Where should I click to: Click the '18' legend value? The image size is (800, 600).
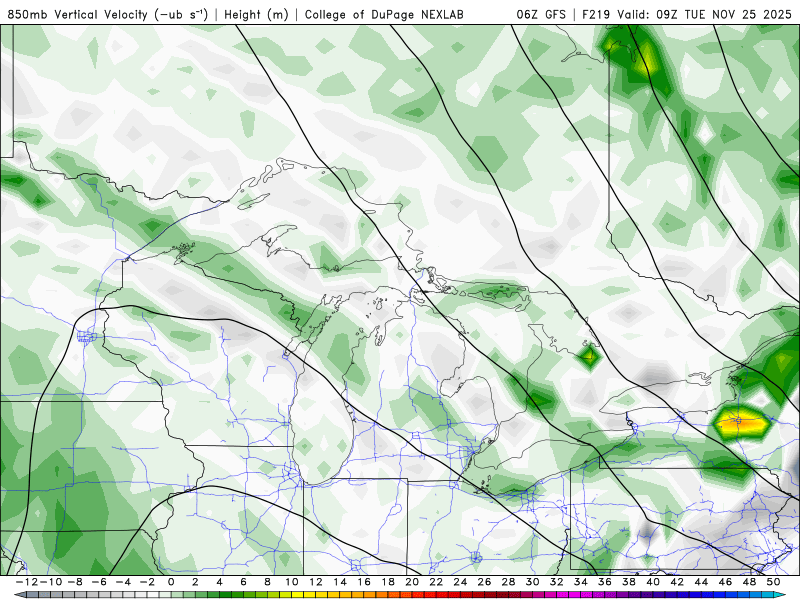pyautogui.click(x=388, y=582)
